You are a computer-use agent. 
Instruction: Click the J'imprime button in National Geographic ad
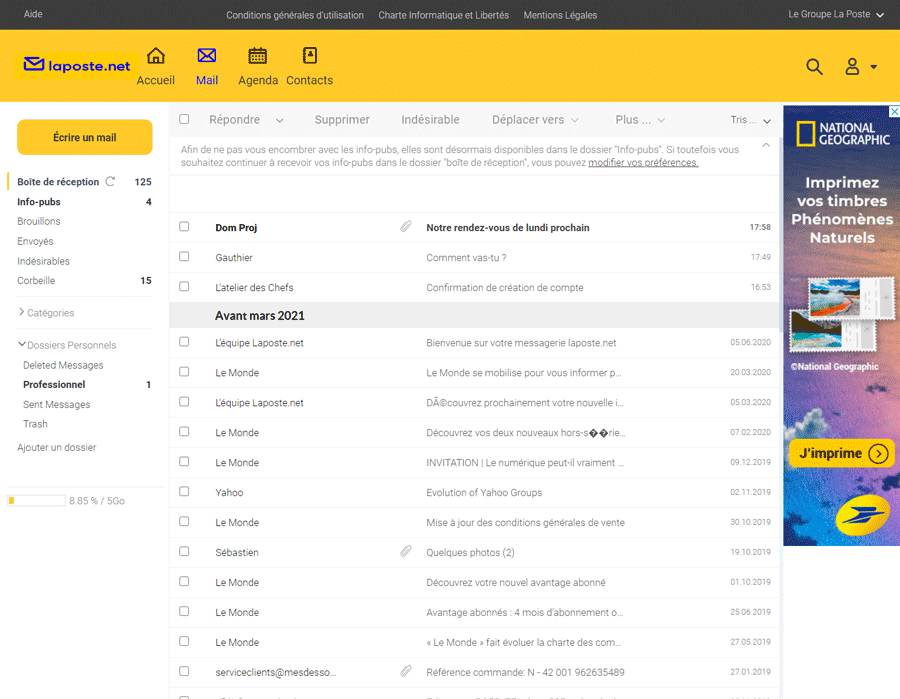[841, 453]
